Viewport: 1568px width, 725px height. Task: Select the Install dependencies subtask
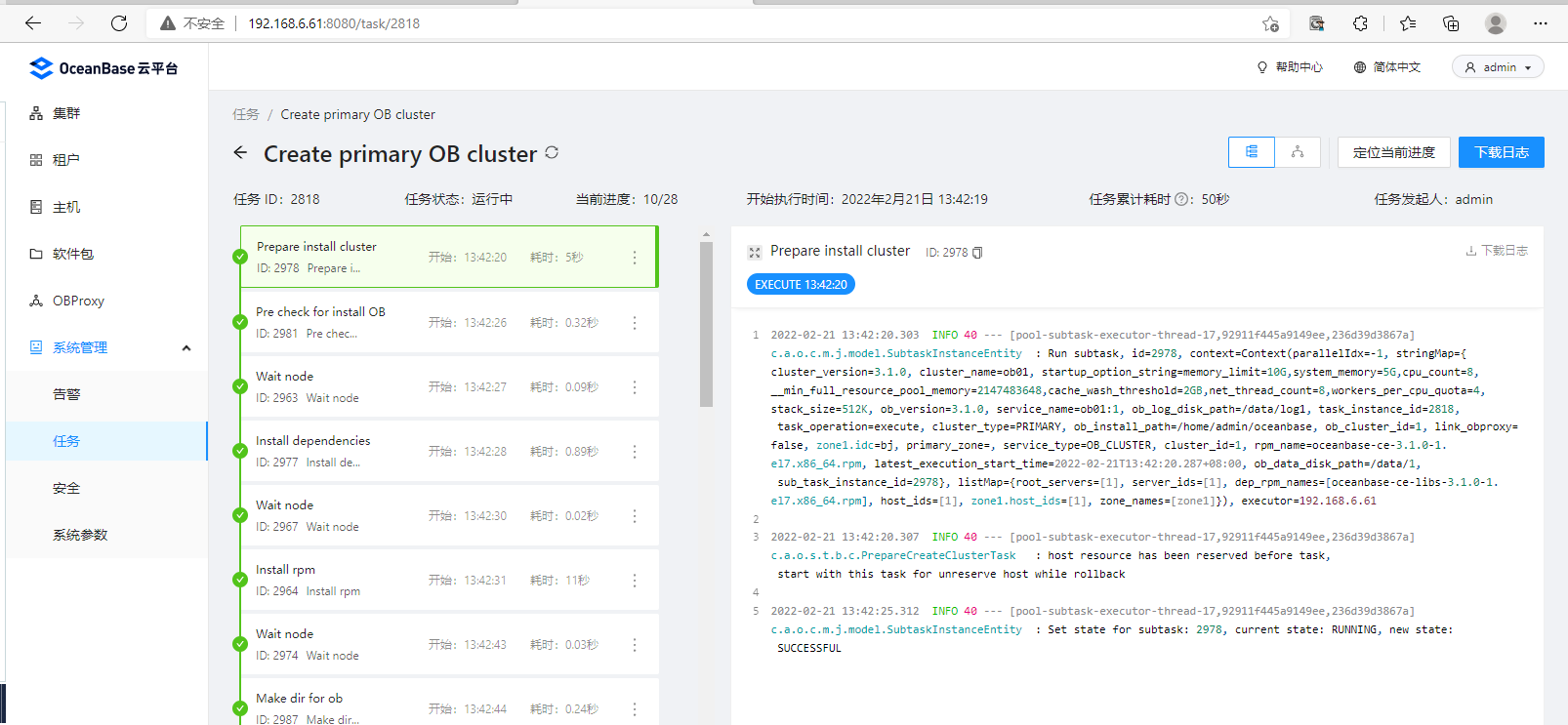click(449, 452)
